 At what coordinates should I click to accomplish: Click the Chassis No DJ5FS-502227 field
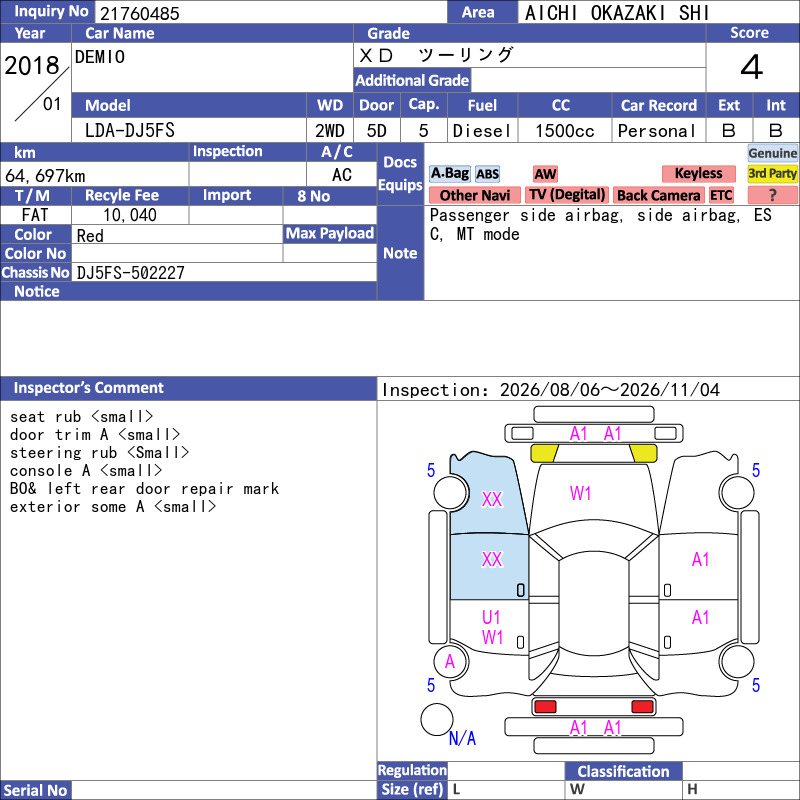224,272
